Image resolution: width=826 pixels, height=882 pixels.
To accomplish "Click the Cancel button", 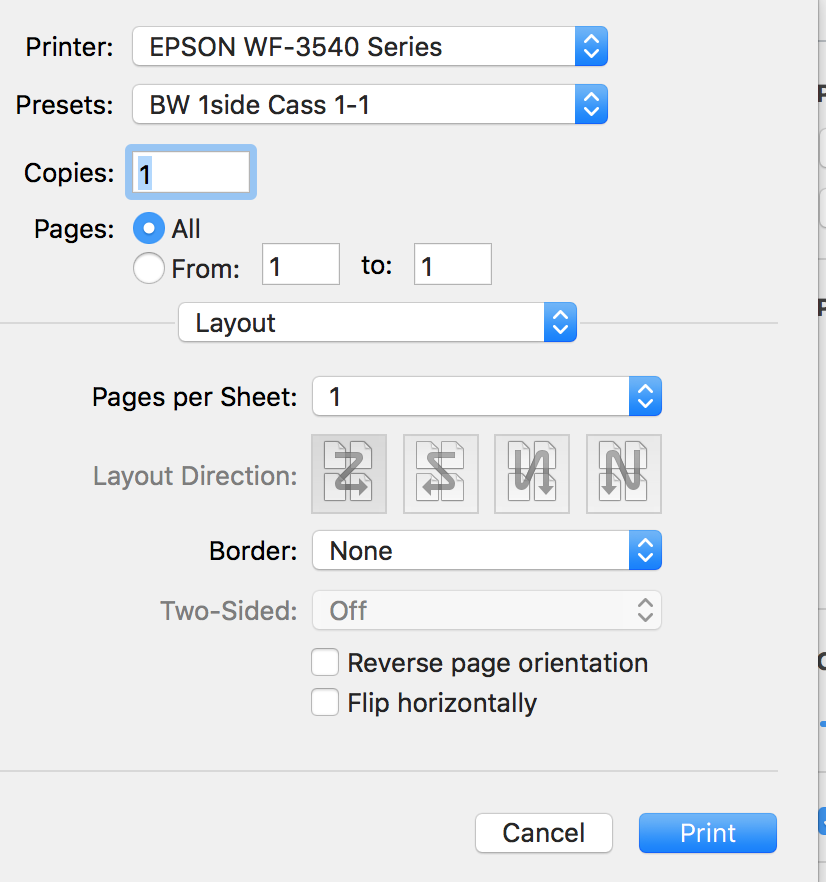I will (x=543, y=832).
